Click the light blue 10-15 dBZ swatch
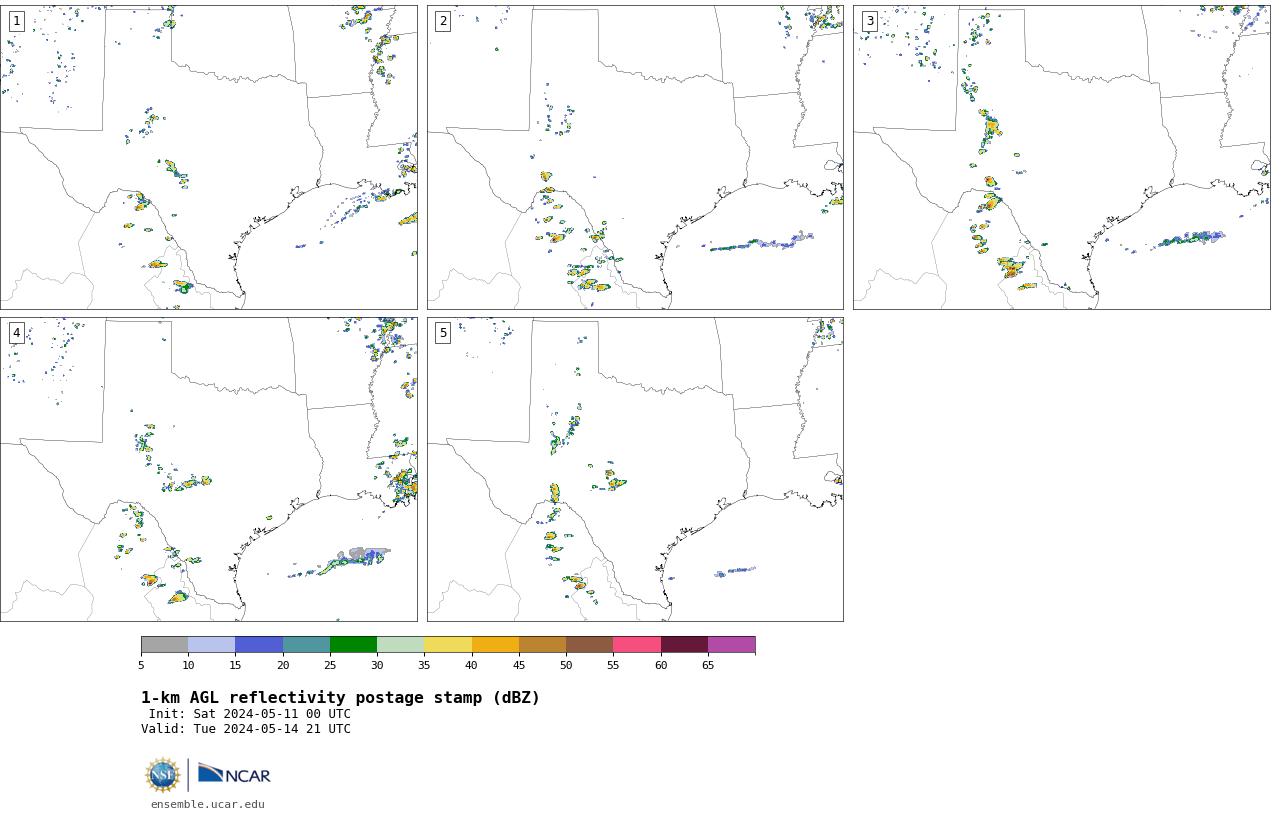The height and width of the screenshot is (815, 1280). coord(211,645)
